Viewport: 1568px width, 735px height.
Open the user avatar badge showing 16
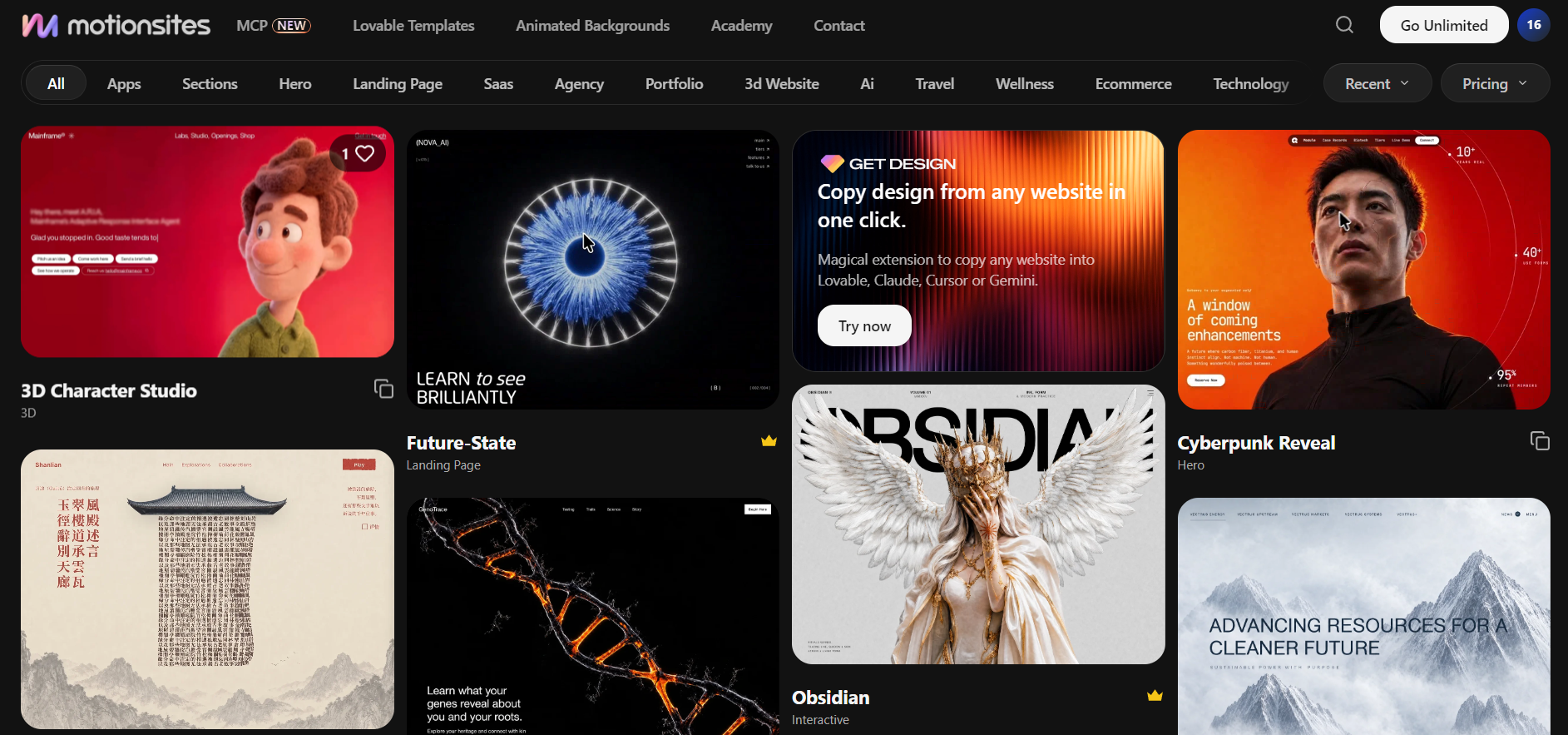(1533, 25)
